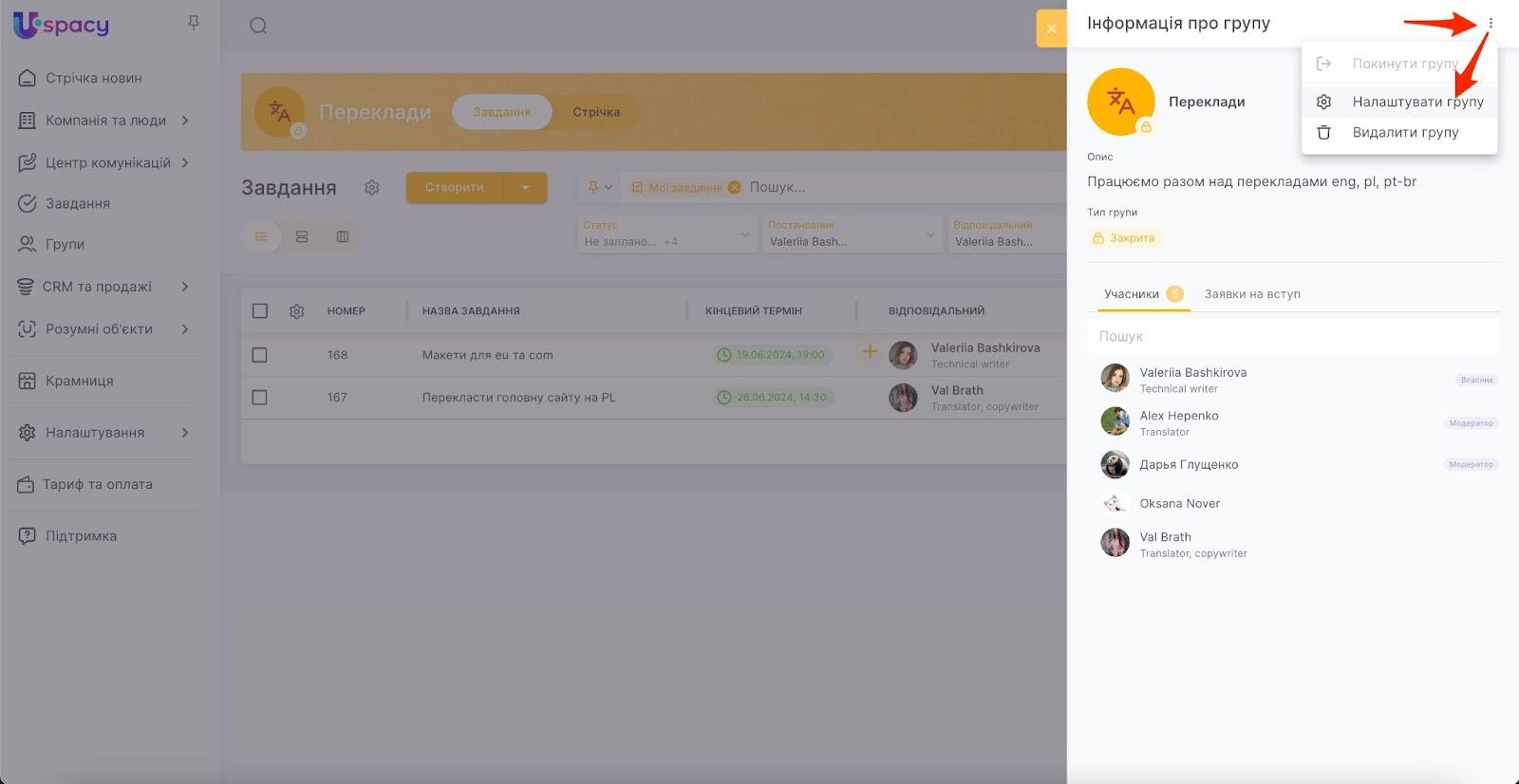This screenshot has width=1519, height=784.
Task: Open the three-dot group menu
Action: pos(1491,23)
